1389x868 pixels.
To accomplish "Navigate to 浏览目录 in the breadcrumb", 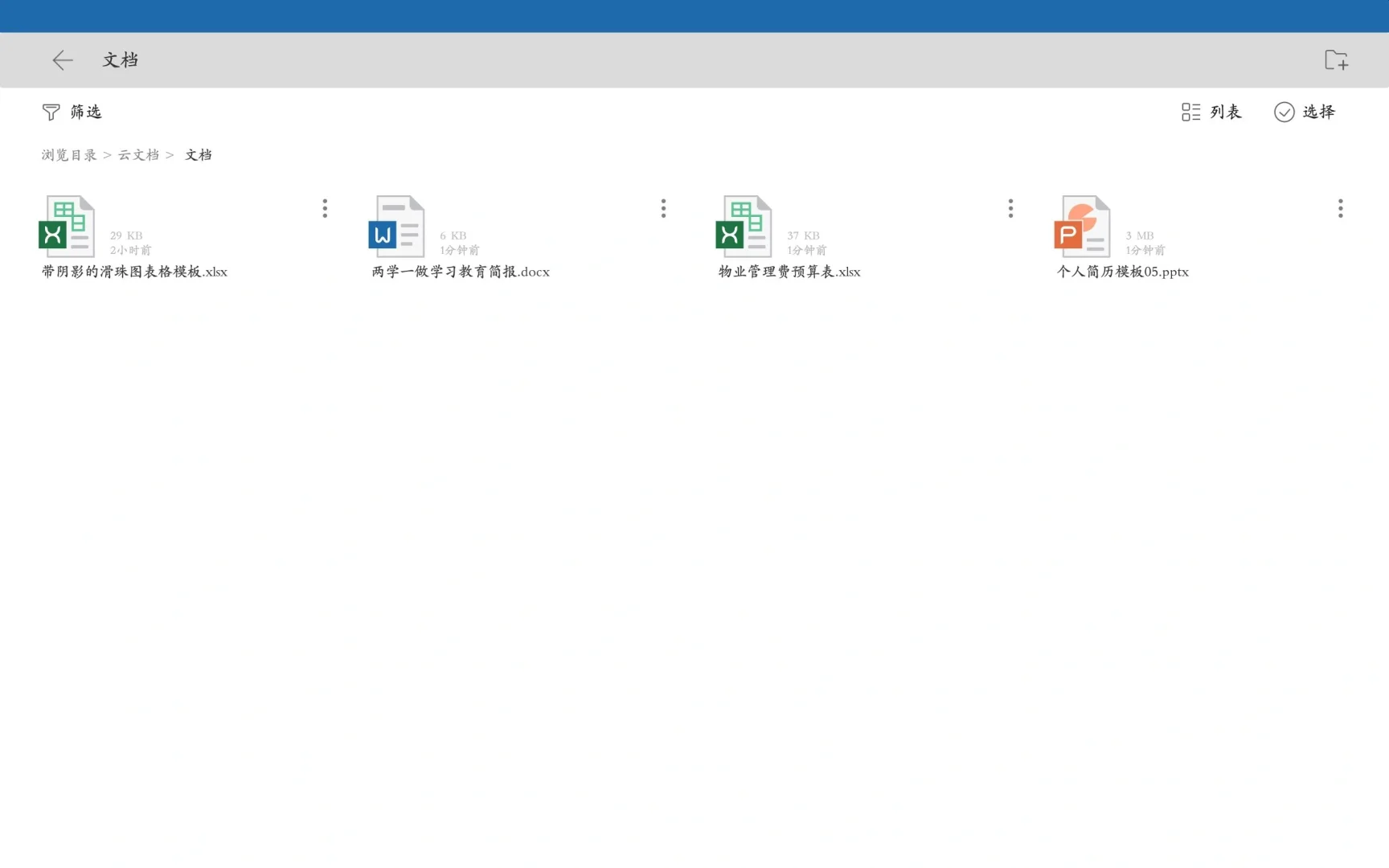I will coord(68,154).
